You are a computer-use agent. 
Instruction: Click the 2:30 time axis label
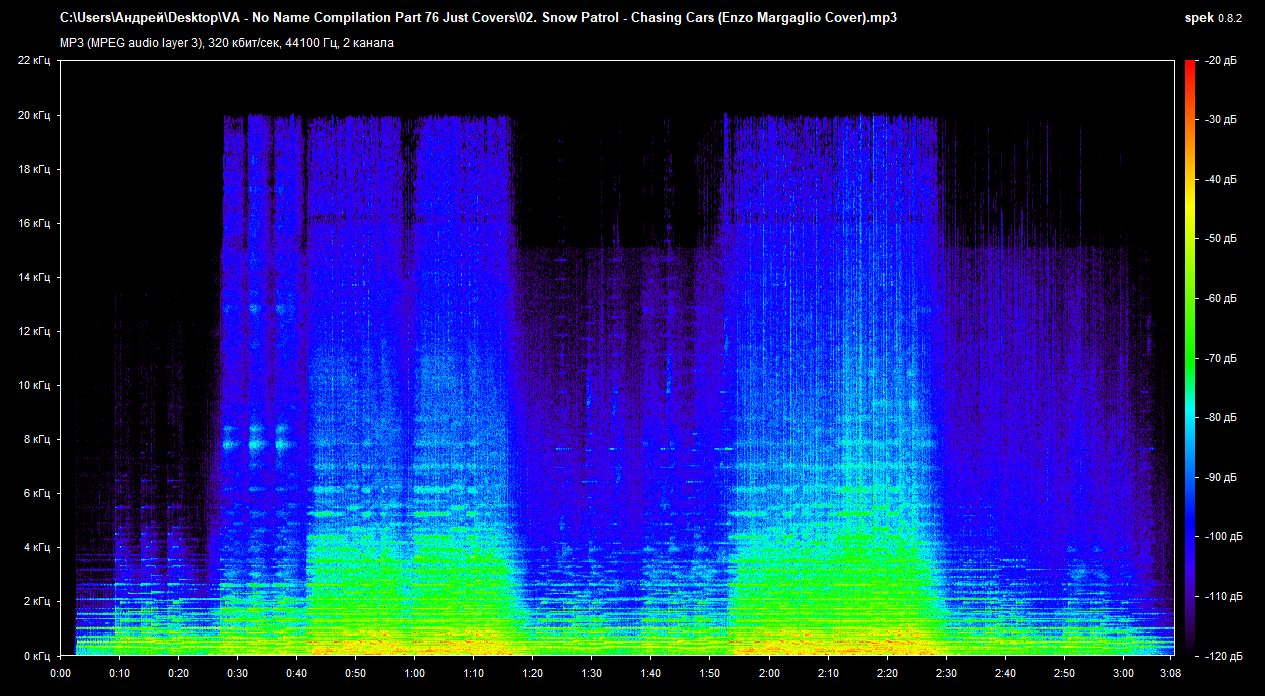click(x=946, y=674)
